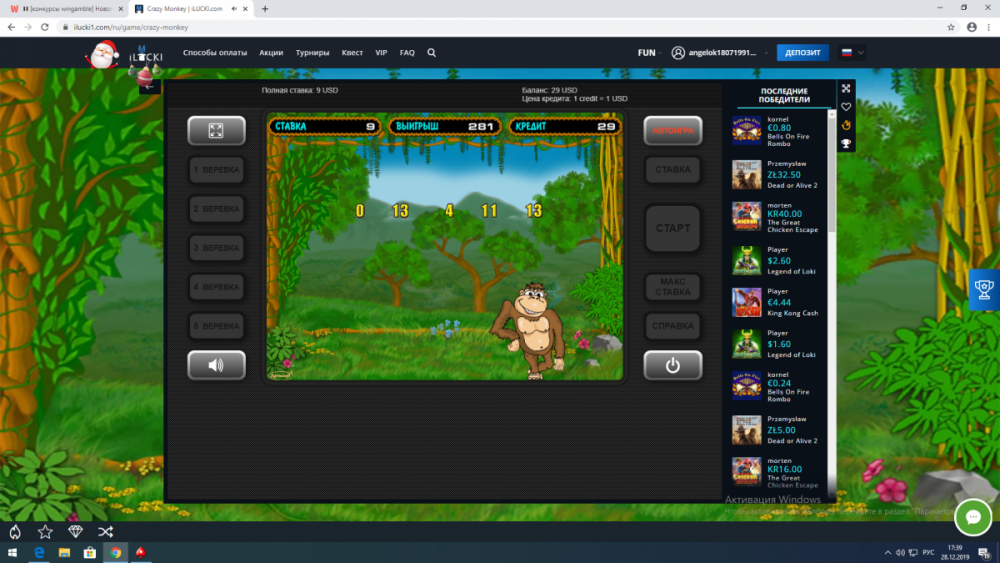Open the Турниры menu item
The width and height of the screenshot is (1000, 563).
click(312, 53)
